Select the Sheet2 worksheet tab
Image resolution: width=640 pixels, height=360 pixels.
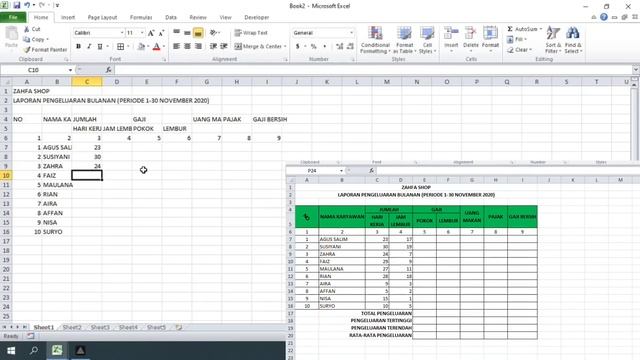(x=72, y=327)
